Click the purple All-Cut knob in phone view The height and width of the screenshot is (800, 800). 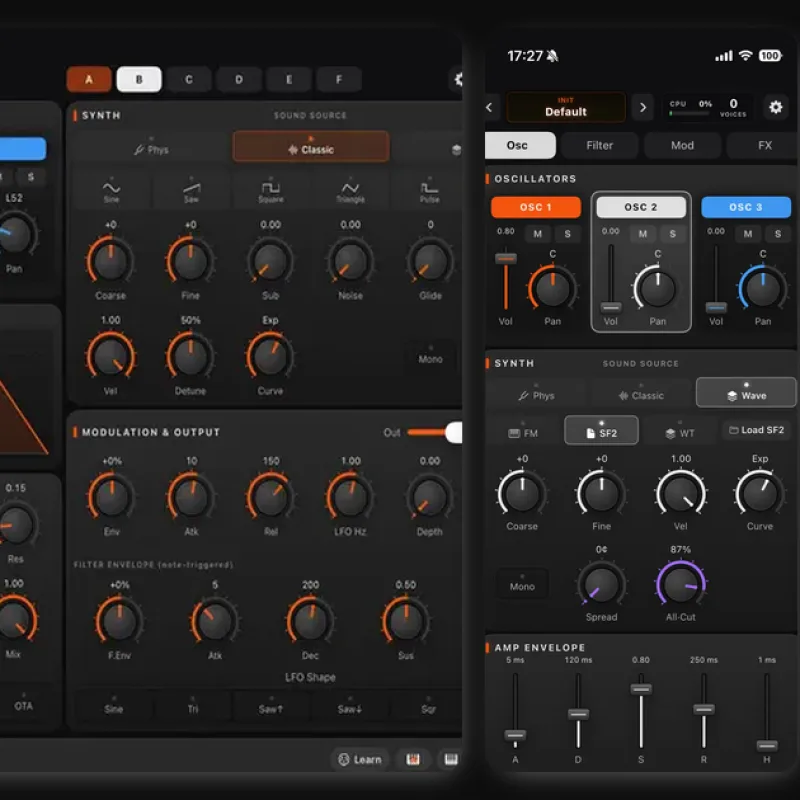681,584
